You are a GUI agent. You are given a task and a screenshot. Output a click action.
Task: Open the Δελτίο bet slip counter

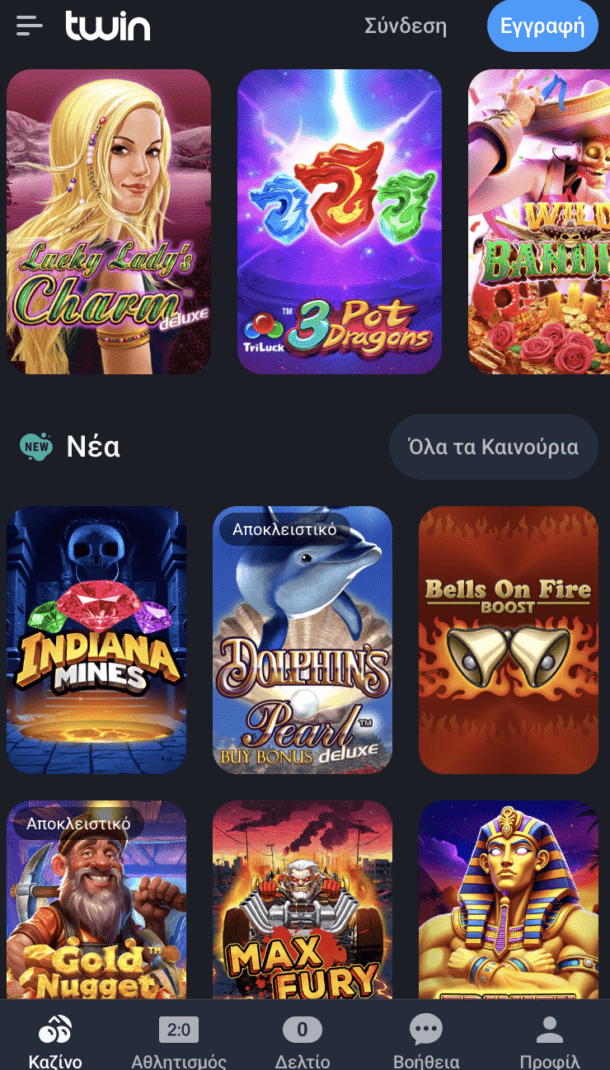pos(302,1029)
